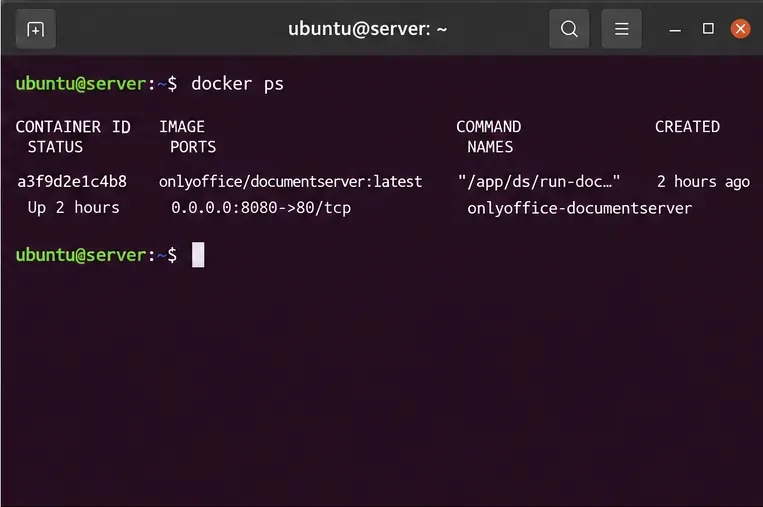Select the COMMAND column header
The image size is (763, 507).
tap(489, 127)
